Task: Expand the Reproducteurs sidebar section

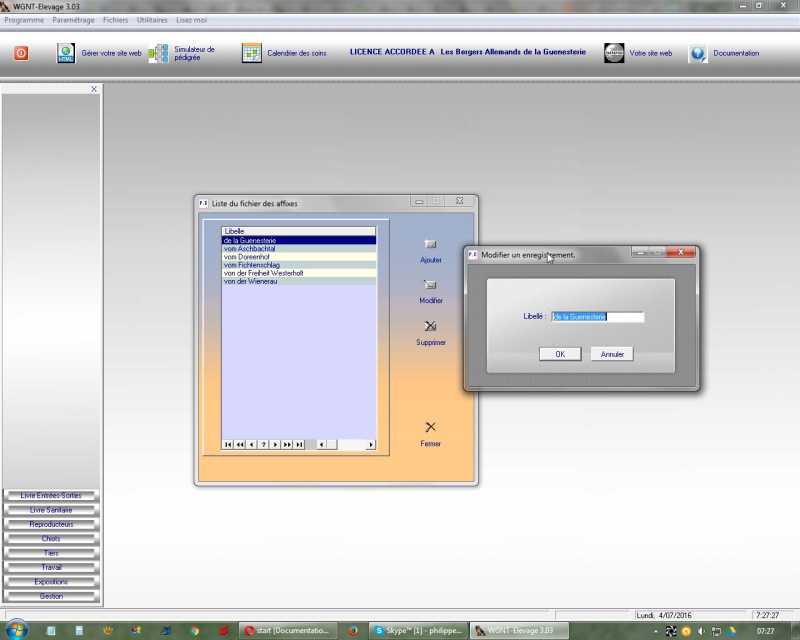Action: coord(51,524)
